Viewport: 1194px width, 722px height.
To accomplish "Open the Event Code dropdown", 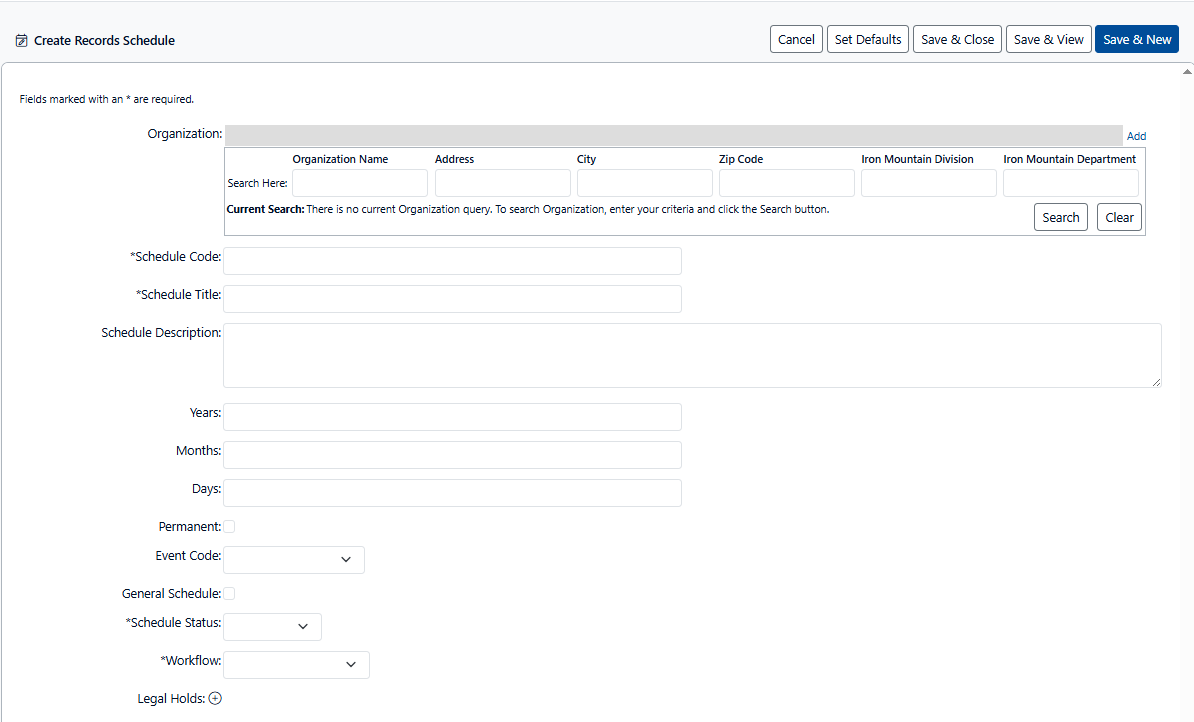I will [294, 560].
